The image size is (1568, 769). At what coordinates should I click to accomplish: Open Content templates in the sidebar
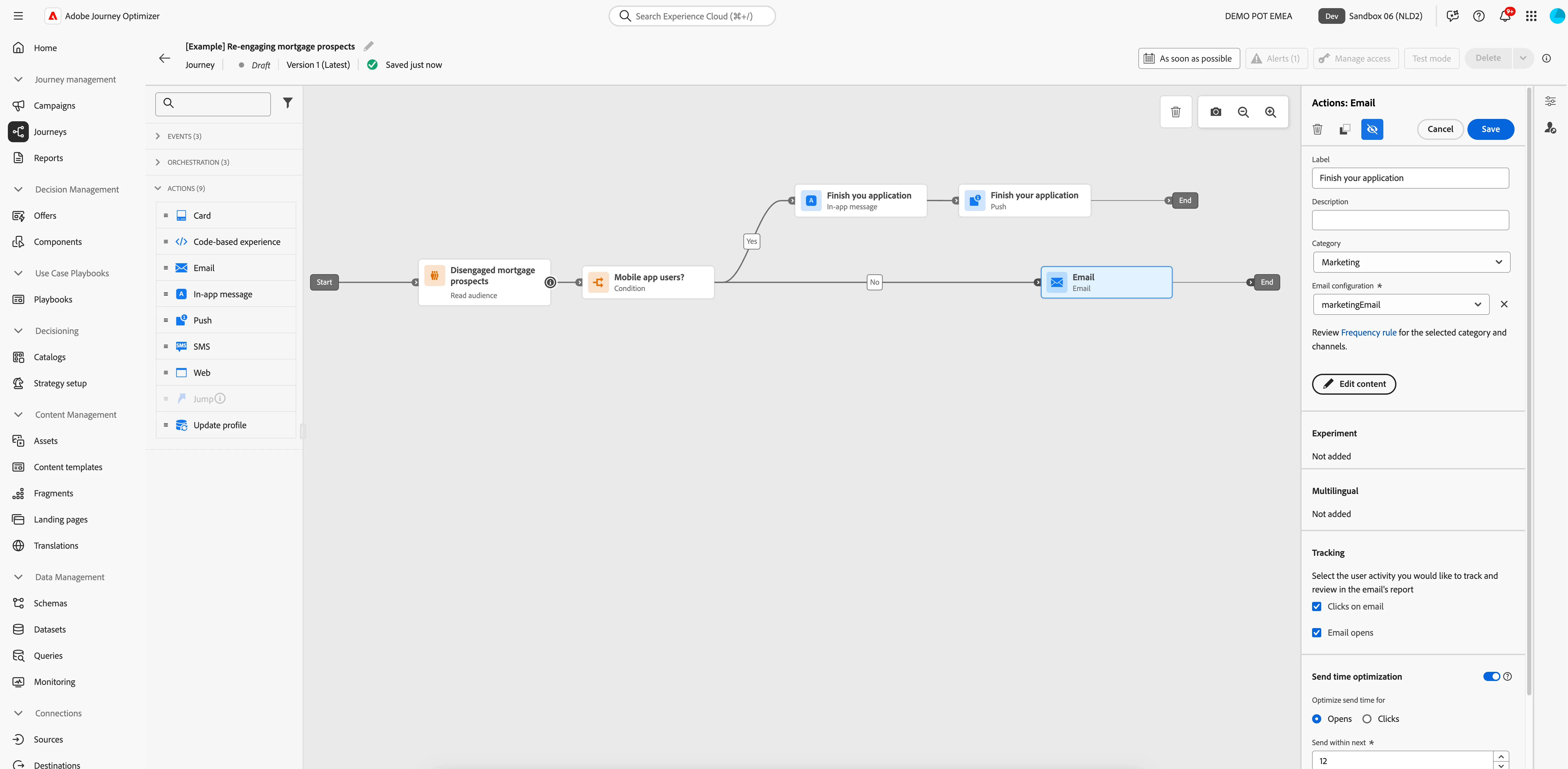point(68,468)
